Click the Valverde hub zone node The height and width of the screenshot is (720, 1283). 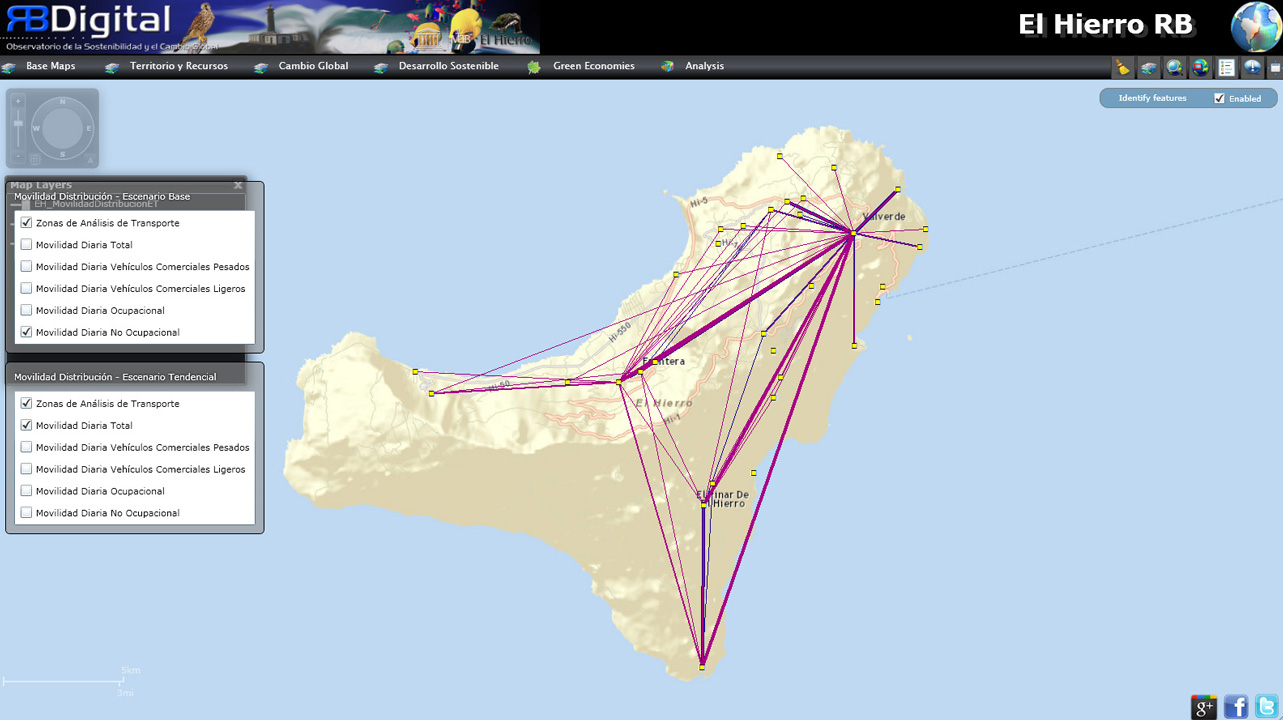coord(853,234)
